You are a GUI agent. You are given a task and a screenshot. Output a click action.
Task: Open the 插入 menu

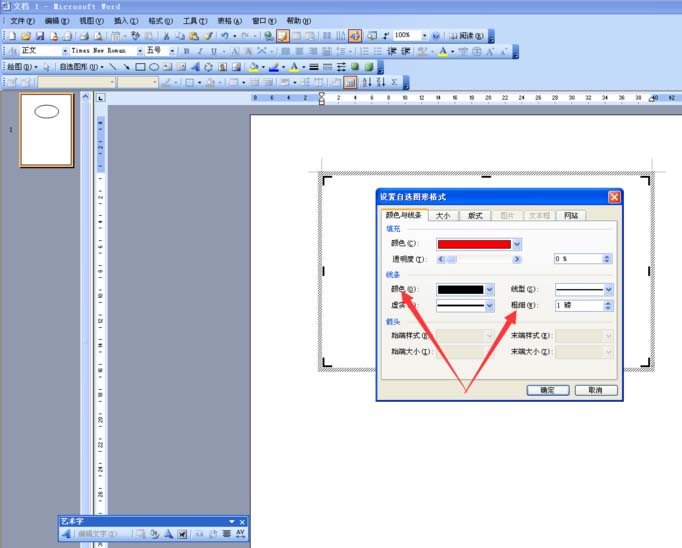[126, 21]
